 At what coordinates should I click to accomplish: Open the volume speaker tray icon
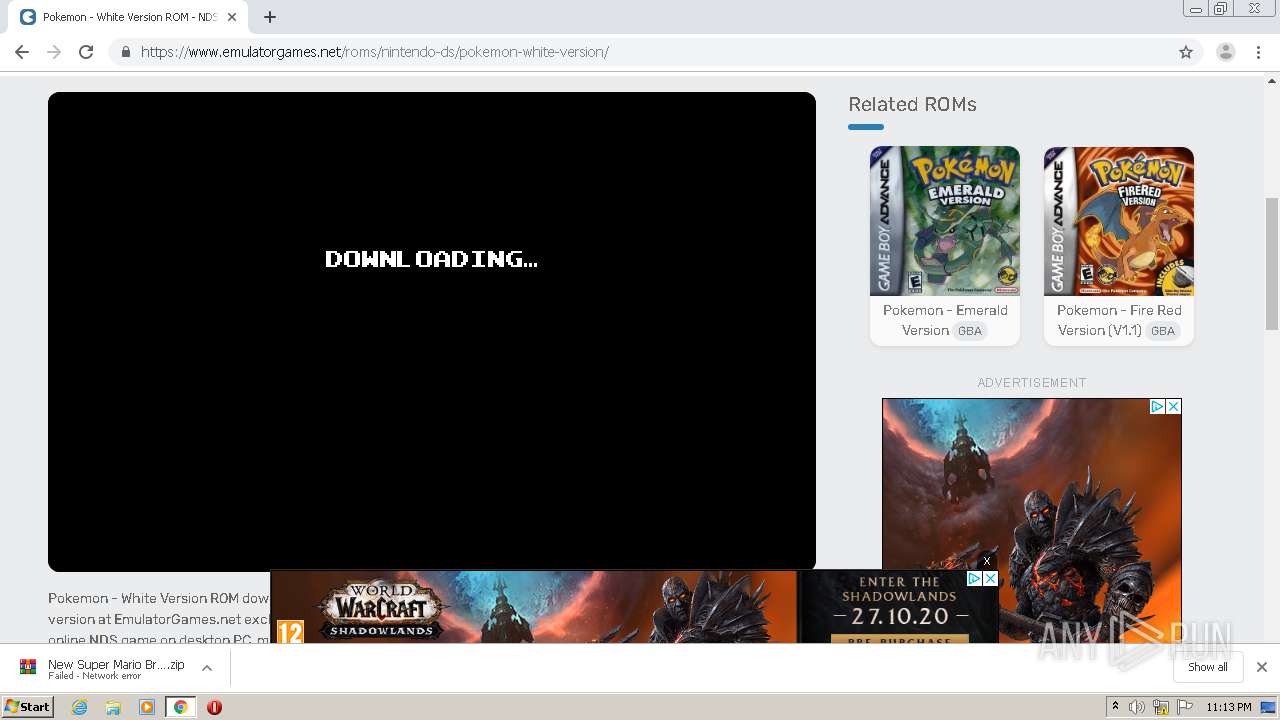click(1137, 707)
